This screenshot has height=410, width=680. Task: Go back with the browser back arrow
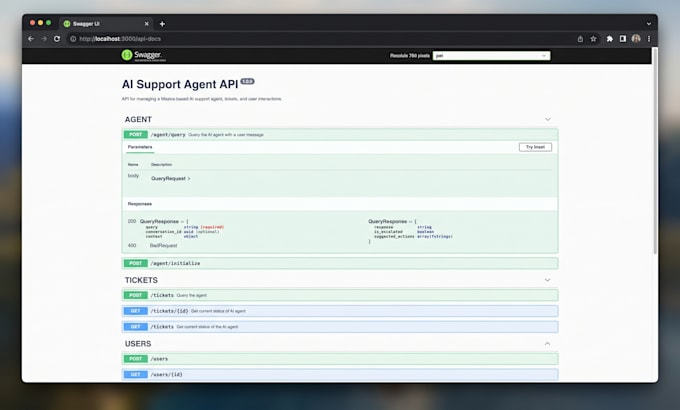coord(31,39)
